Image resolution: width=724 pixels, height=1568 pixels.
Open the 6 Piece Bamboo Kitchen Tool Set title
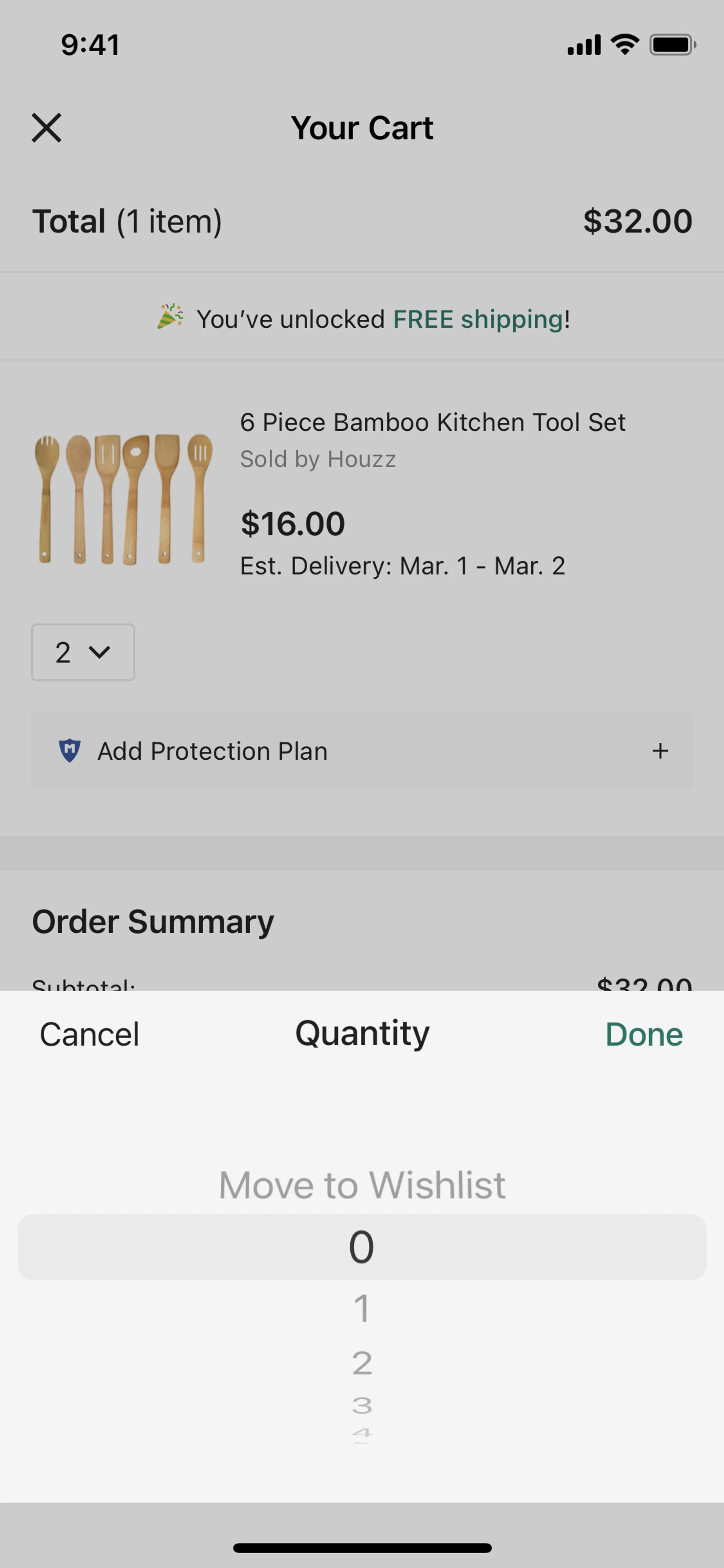point(433,422)
